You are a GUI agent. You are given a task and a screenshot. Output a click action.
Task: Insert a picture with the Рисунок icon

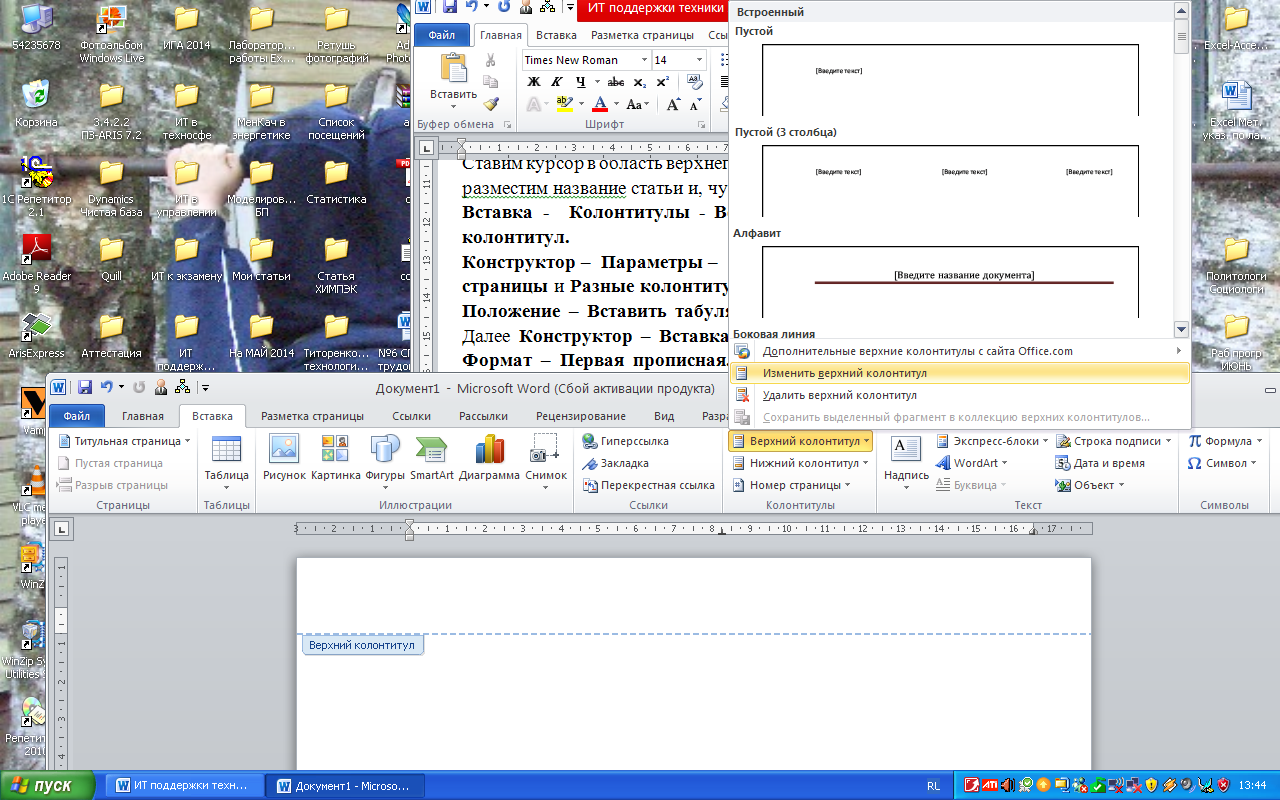(x=284, y=459)
